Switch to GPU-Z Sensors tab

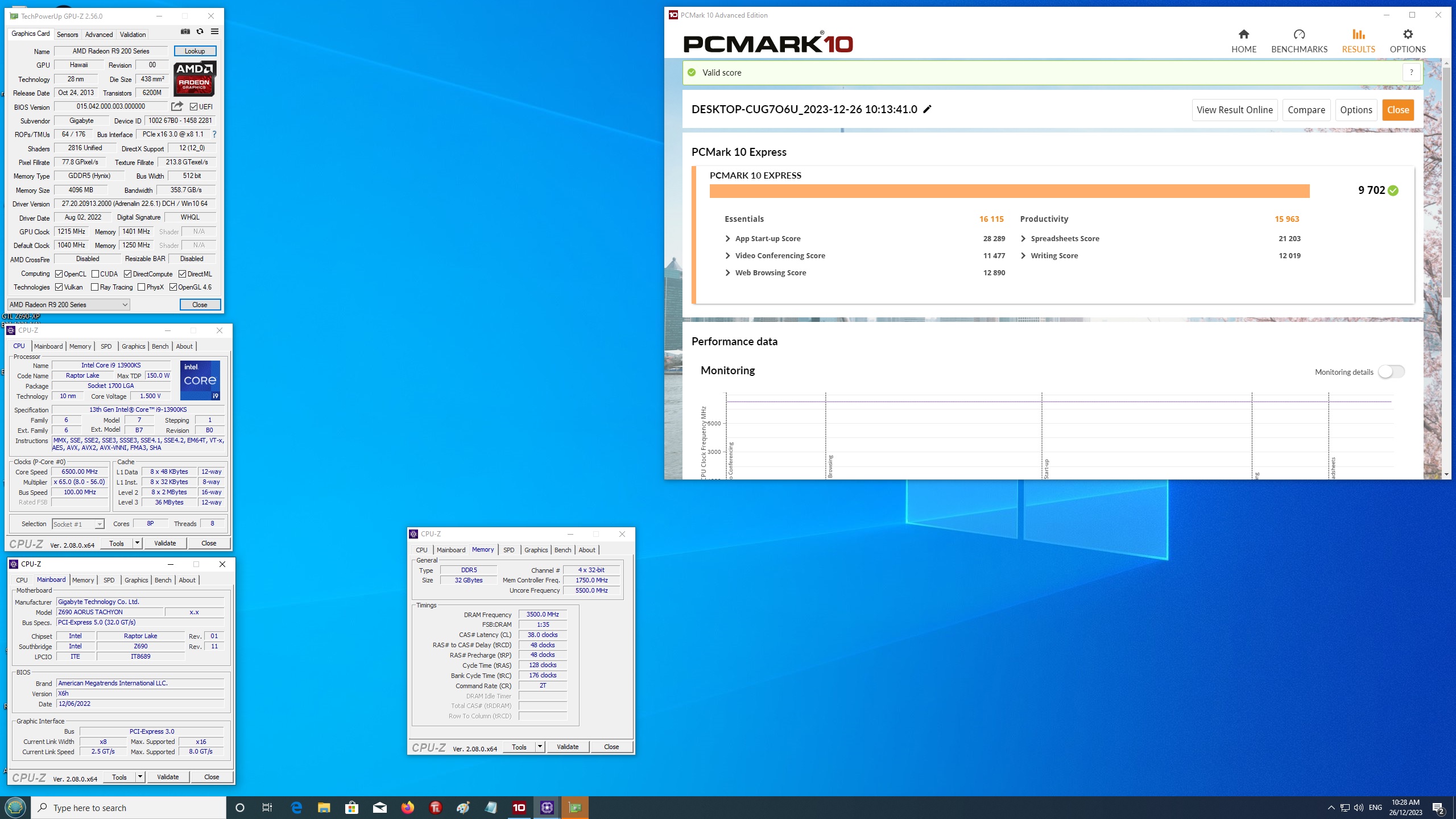click(67, 34)
